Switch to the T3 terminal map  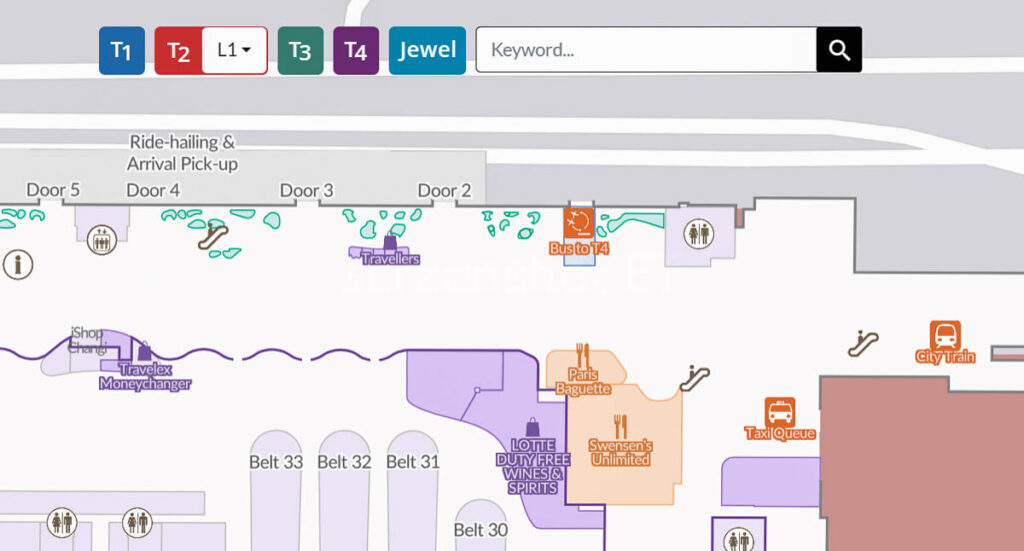coord(300,50)
